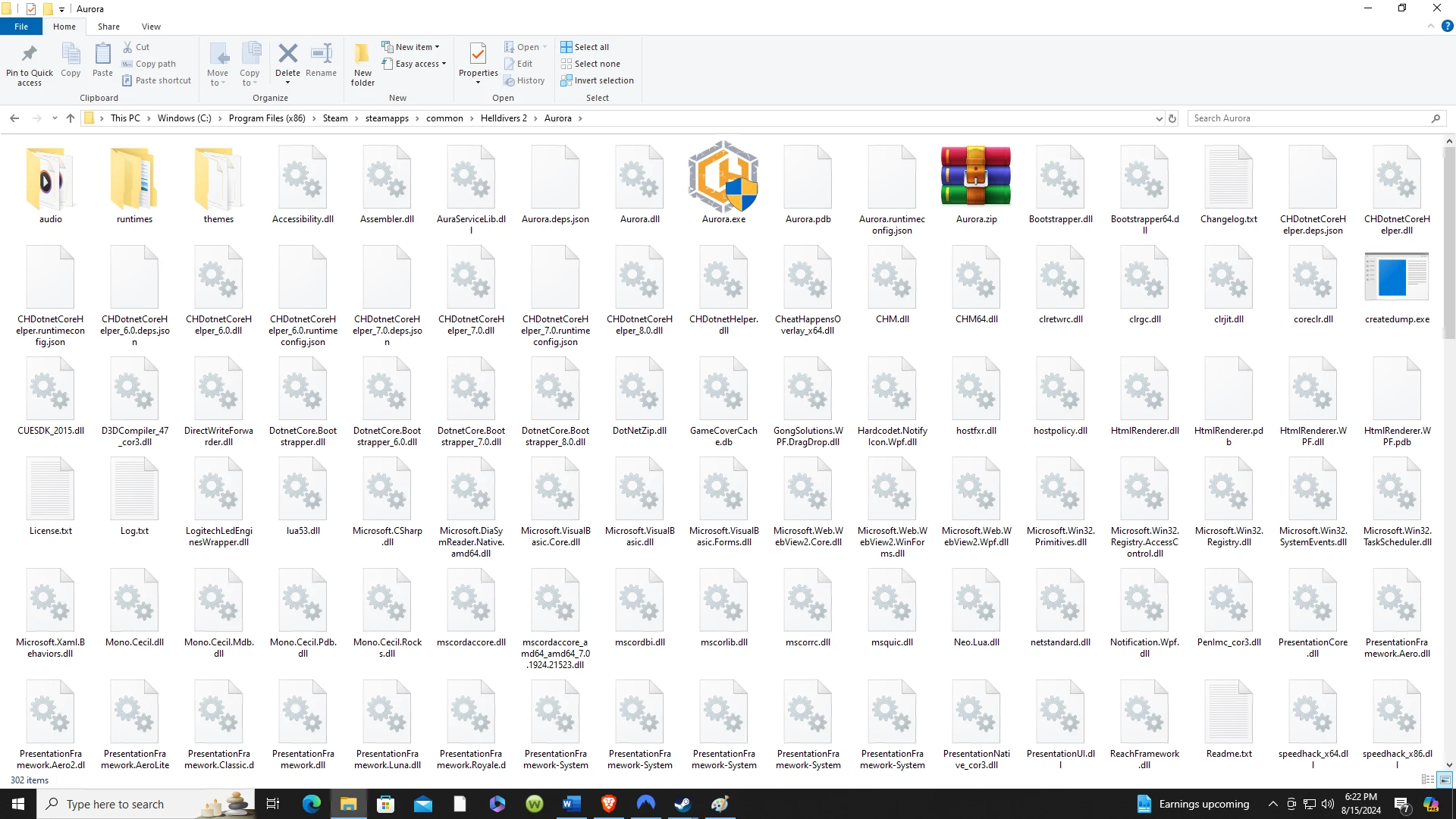Click the common breadcrumb segment
This screenshot has width=1456, height=819.
(x=444, y=118)
